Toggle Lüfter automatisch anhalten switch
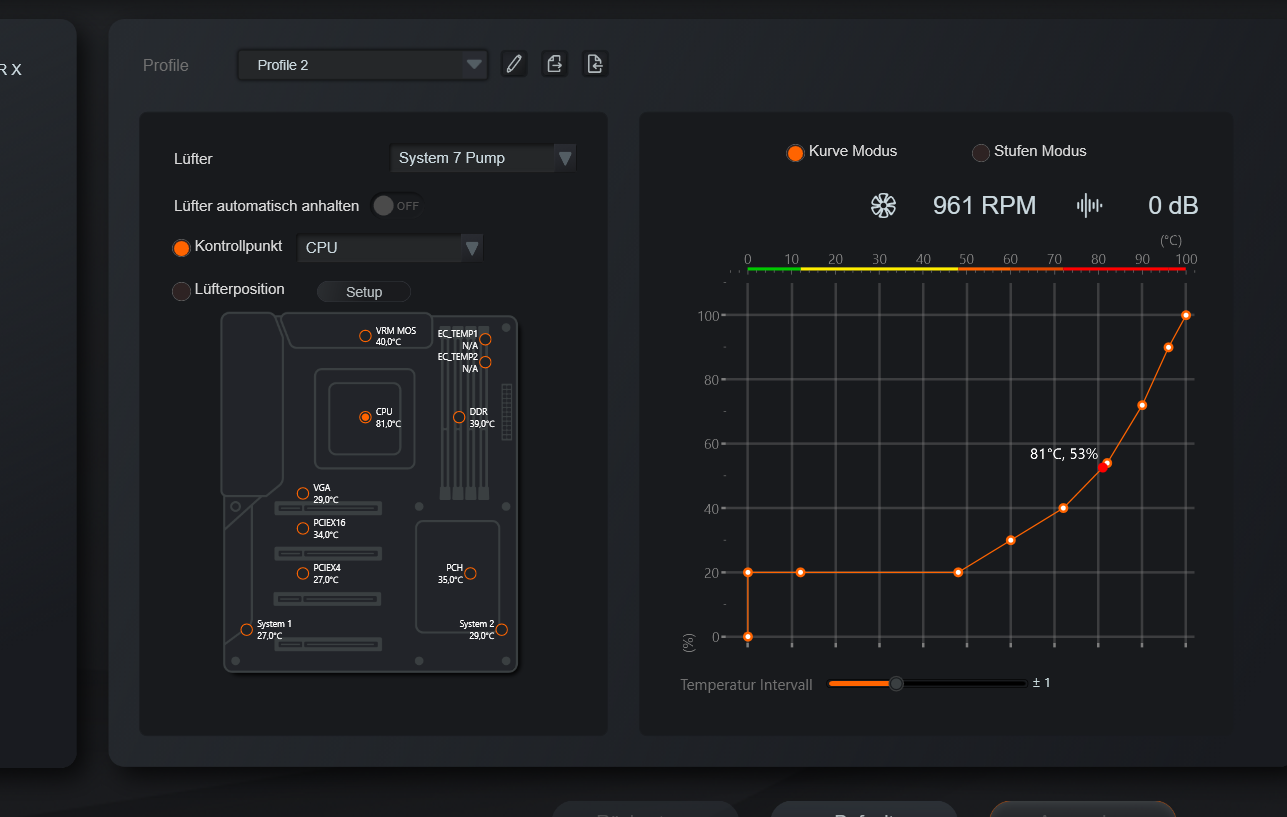Viewport: 1287px width, 817px height. coord(397,206)
